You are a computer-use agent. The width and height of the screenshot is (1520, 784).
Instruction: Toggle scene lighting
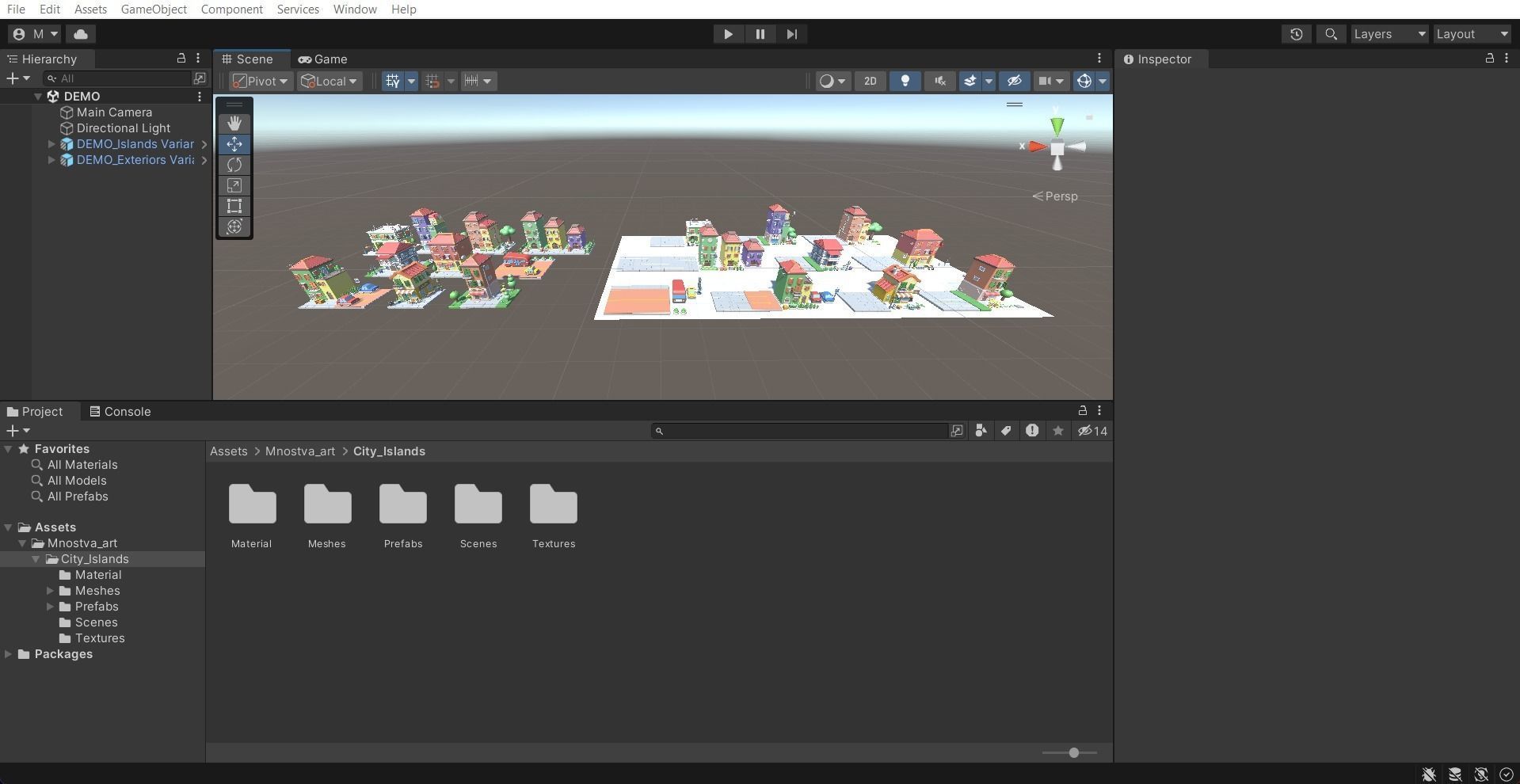(x=905, y=81)
